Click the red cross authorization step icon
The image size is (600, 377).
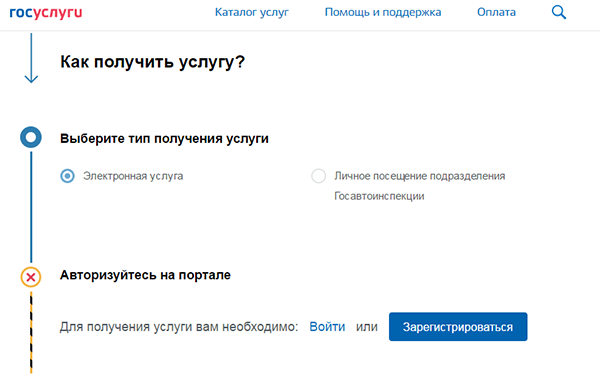point(31,277)
